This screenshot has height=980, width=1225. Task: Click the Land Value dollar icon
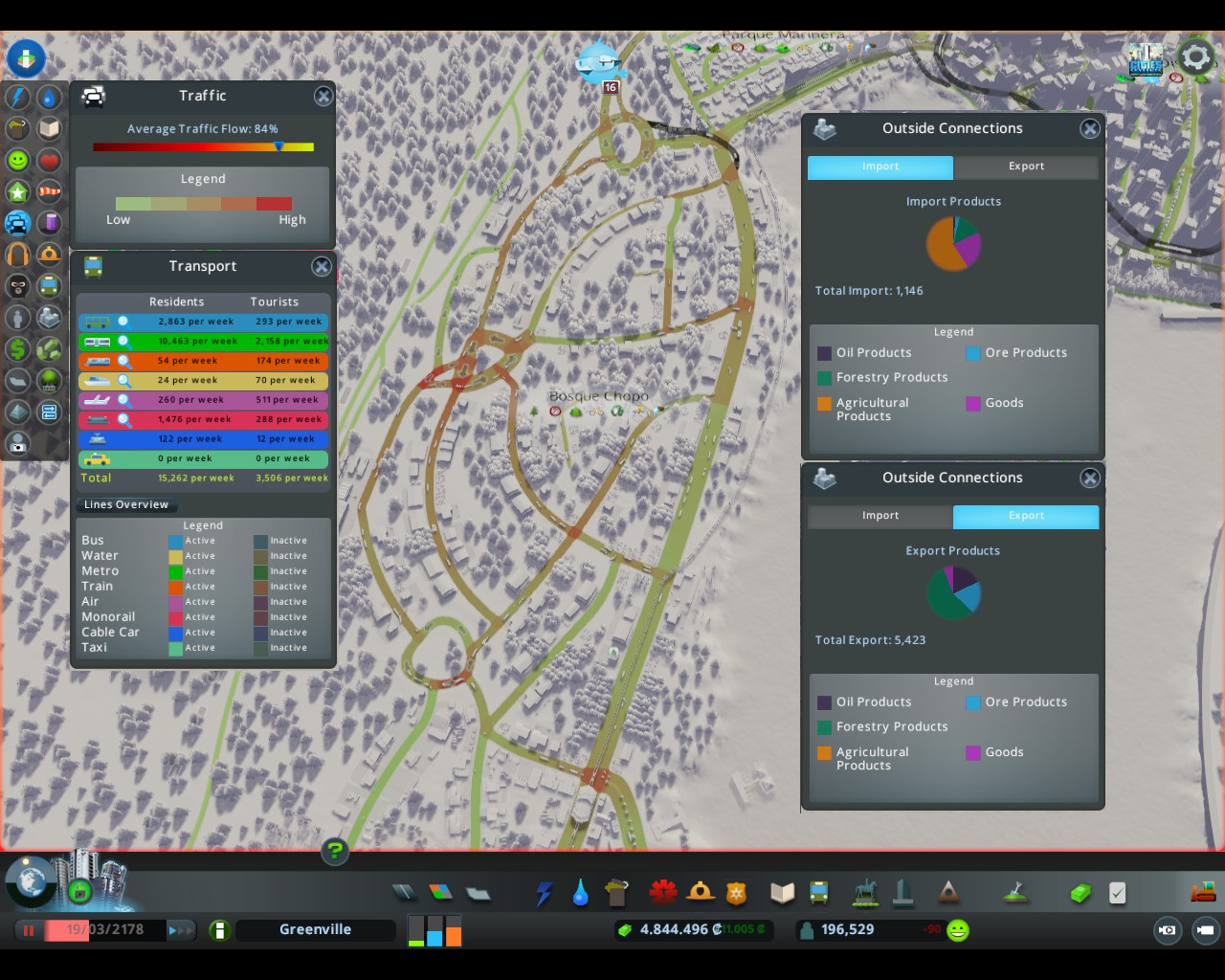(x=18, y=349)
